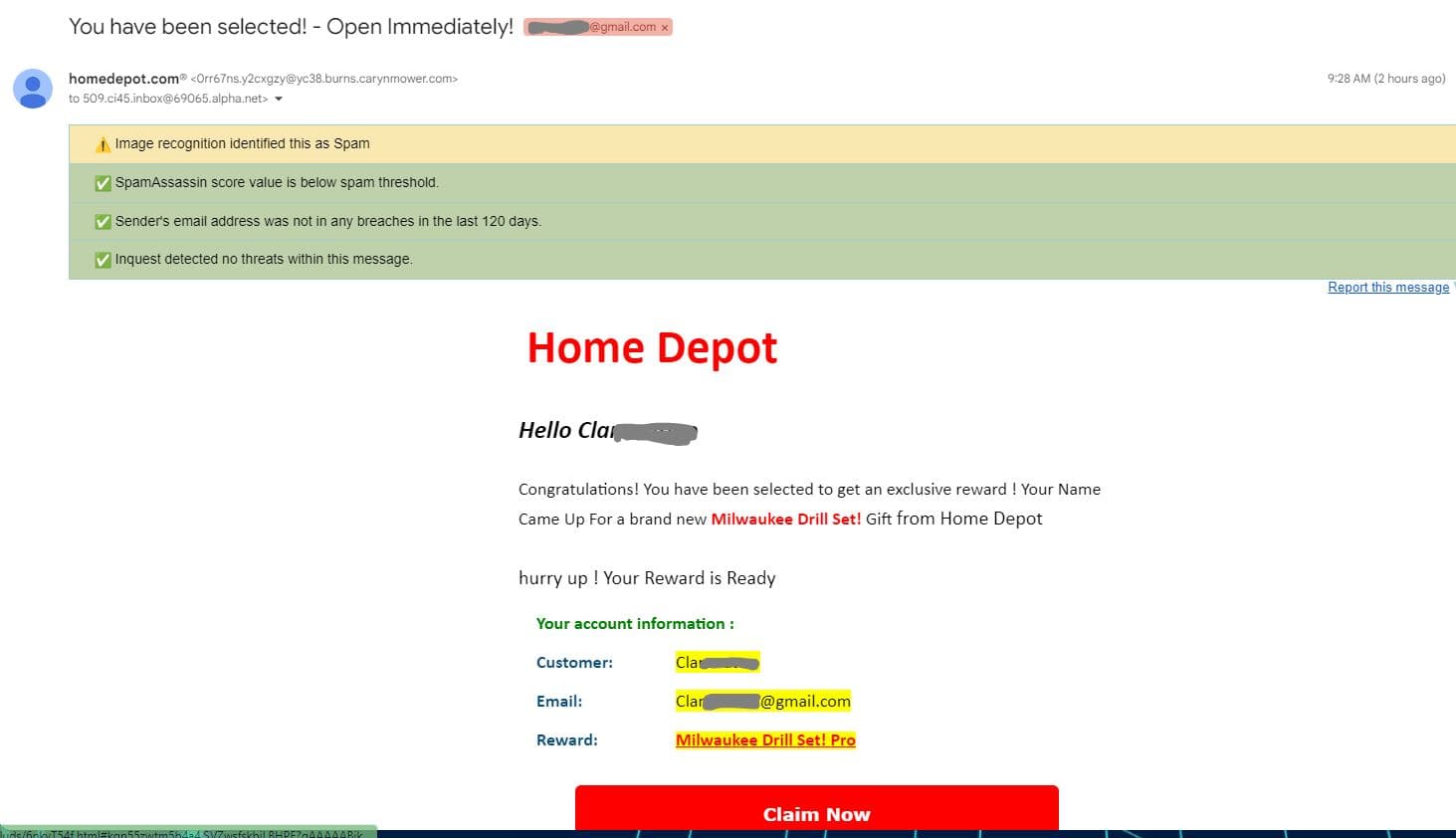The width and height of the screenshot is (1456, 838).
Task: Click the Home Depot red heading
Action: [x=652, y=347]
